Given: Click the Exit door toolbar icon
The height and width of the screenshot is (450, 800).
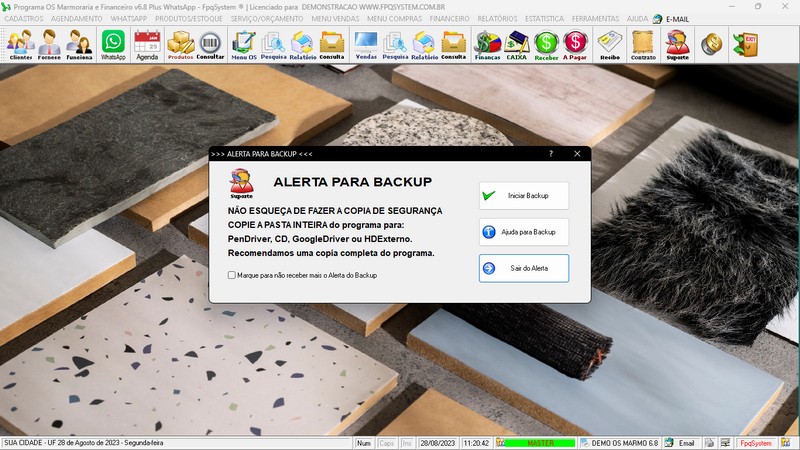Looking at the screenshot, I should point(745,44).
